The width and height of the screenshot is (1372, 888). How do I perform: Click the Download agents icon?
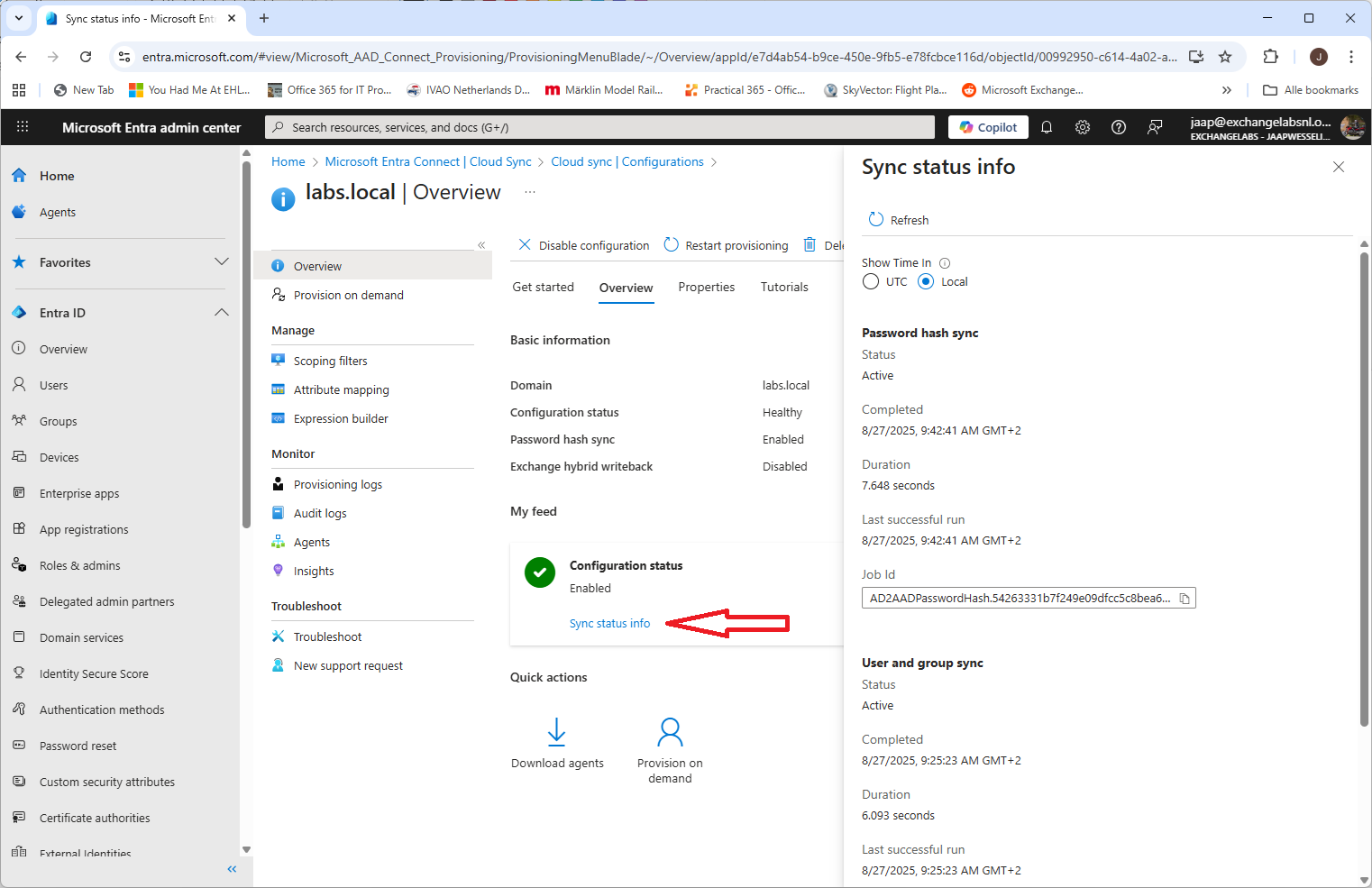click(557, 732)
